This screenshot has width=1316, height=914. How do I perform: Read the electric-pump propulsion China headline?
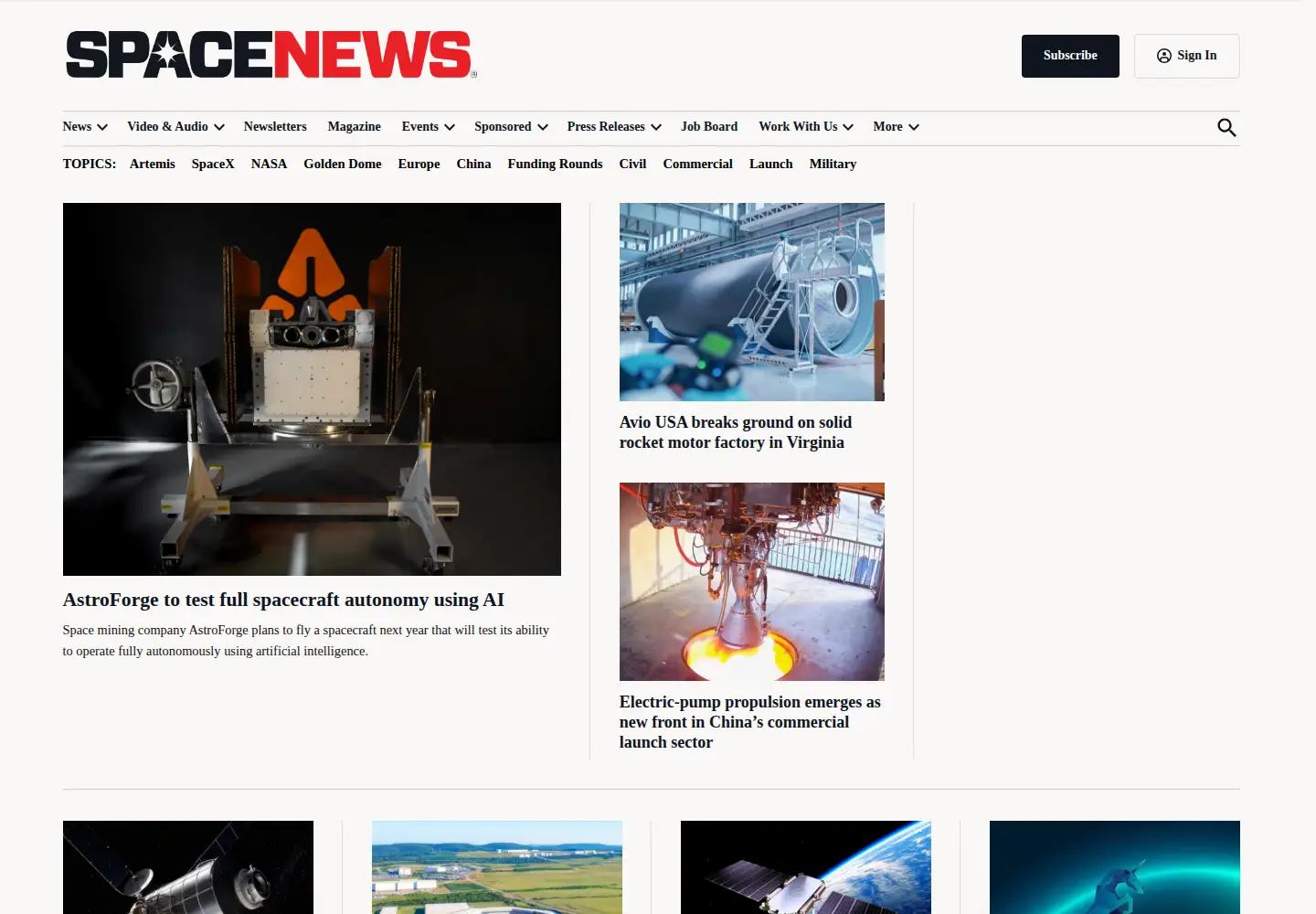tap(750, 722)
